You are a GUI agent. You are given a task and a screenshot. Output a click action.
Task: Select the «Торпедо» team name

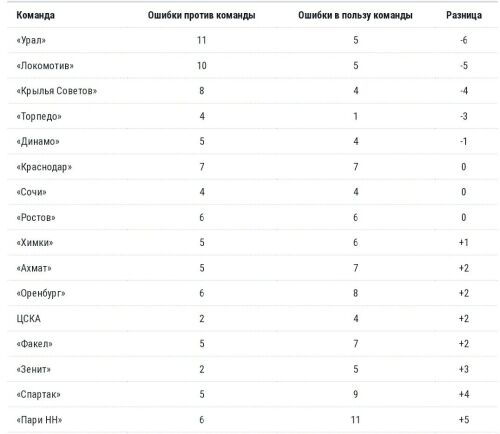click(39, 117)
